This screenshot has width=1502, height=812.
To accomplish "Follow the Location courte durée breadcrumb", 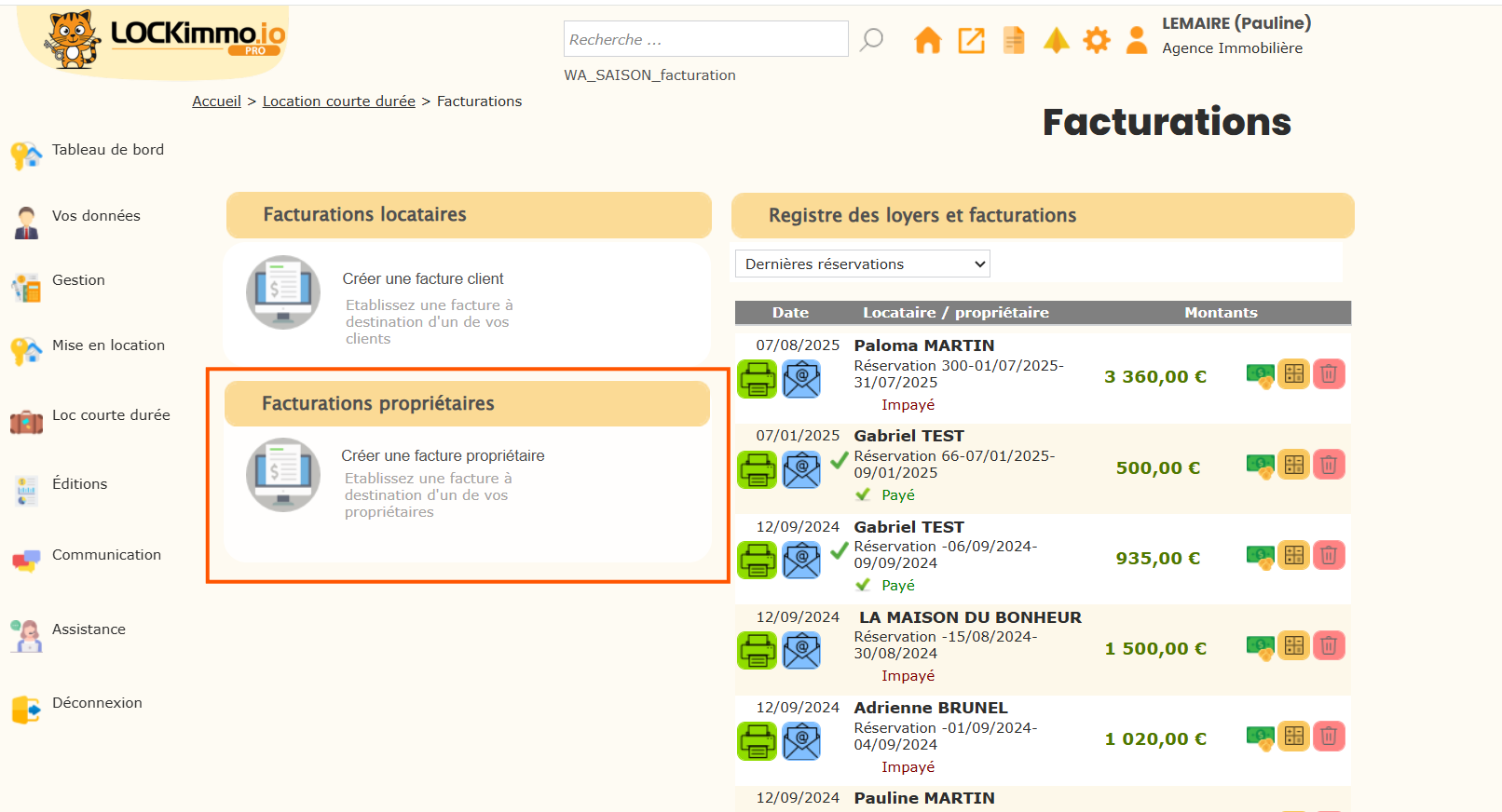I will (338, 101).
